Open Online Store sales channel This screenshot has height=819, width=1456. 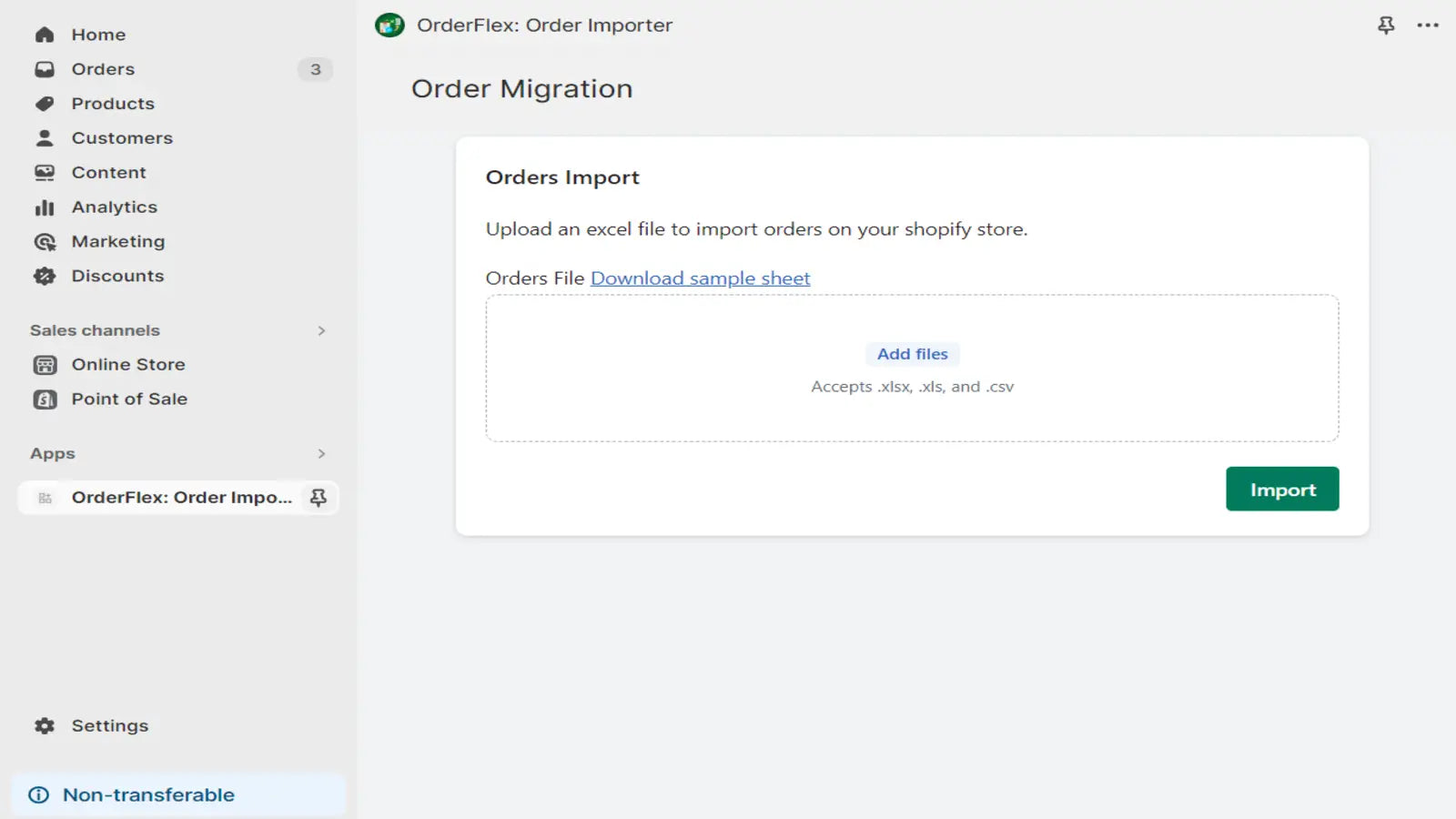[x=128, y=365]
